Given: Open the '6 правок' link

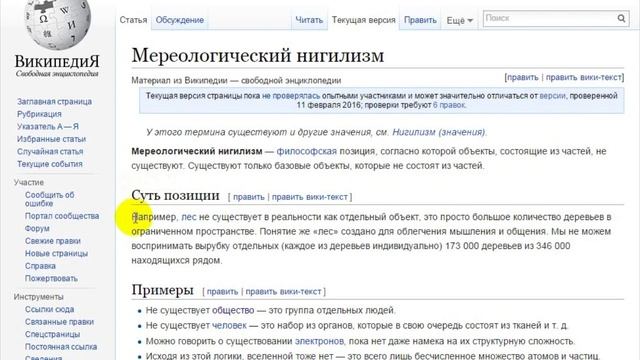Looking at the screenshot, I should [x=449, y=105].
